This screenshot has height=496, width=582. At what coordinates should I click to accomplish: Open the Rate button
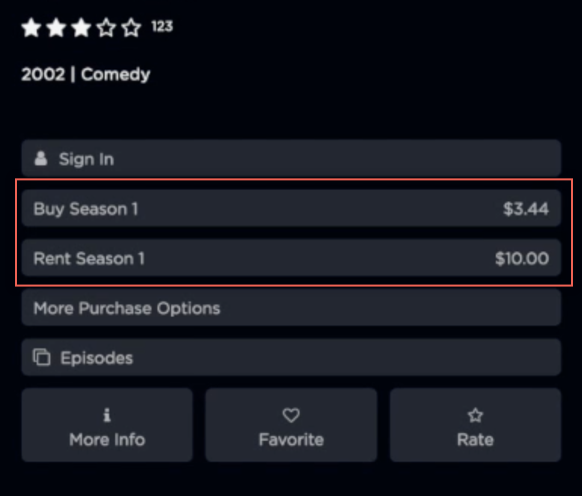pos(475,425)
